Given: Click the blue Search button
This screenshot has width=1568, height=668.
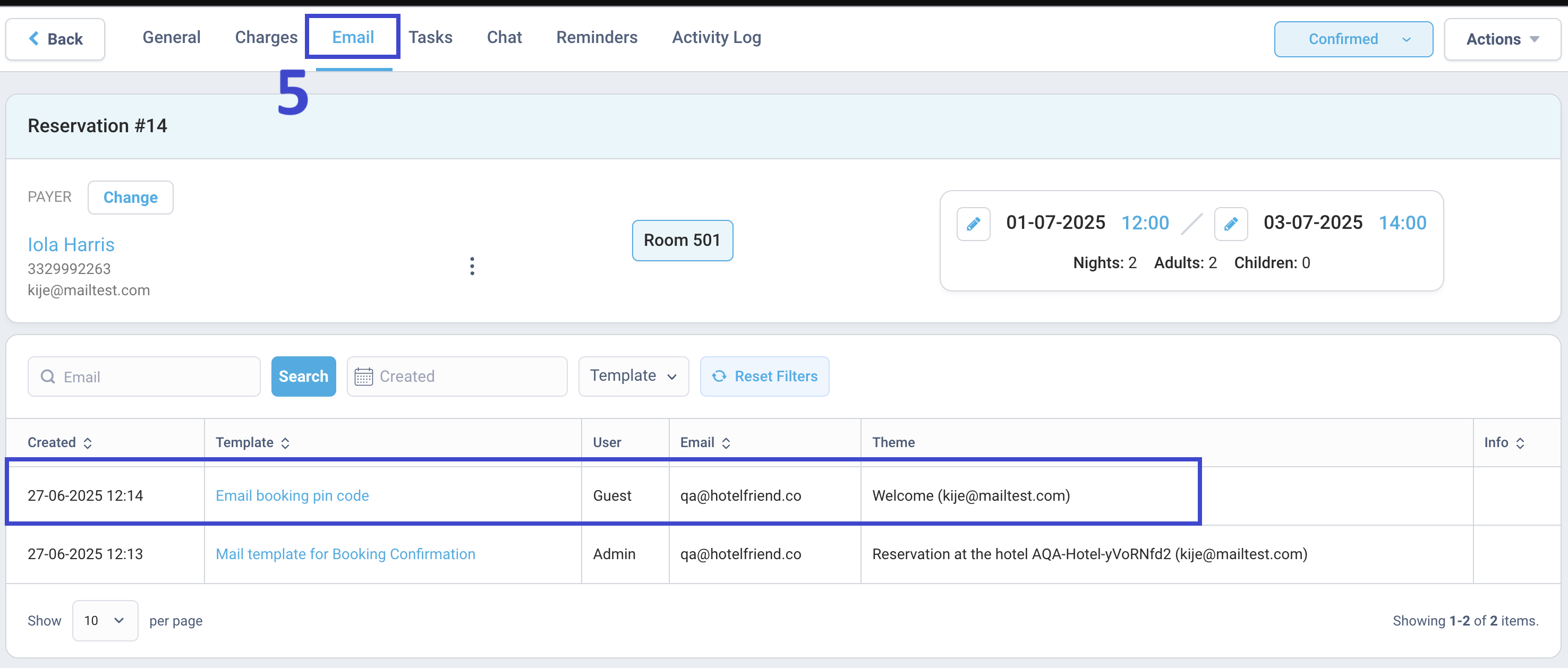Looking at the screenshot, I should (303, 376).
